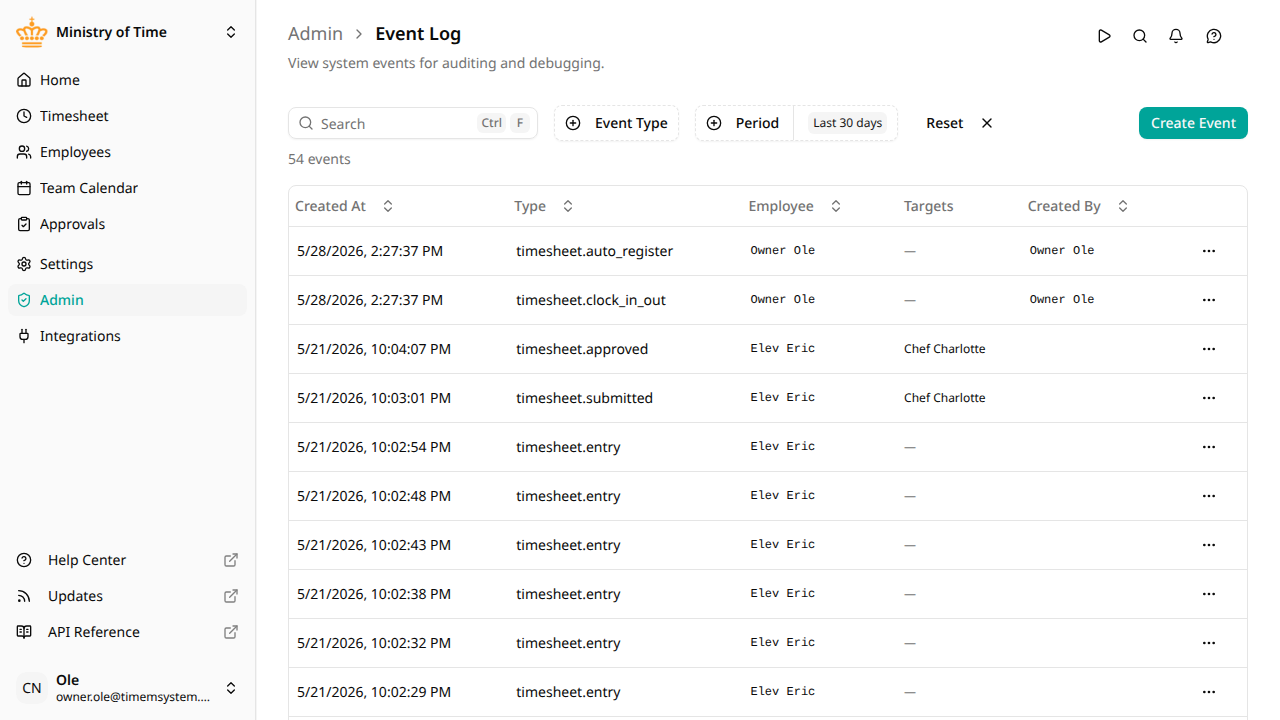This screenshot has width=1280, height=720.
Task: Open row menu for timesheet.clock_in_out
Action: click(x=1209, y=300)
